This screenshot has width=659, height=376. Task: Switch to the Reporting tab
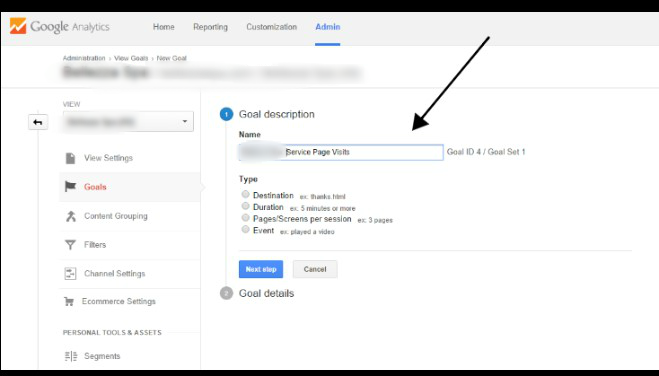click(210, 27)
